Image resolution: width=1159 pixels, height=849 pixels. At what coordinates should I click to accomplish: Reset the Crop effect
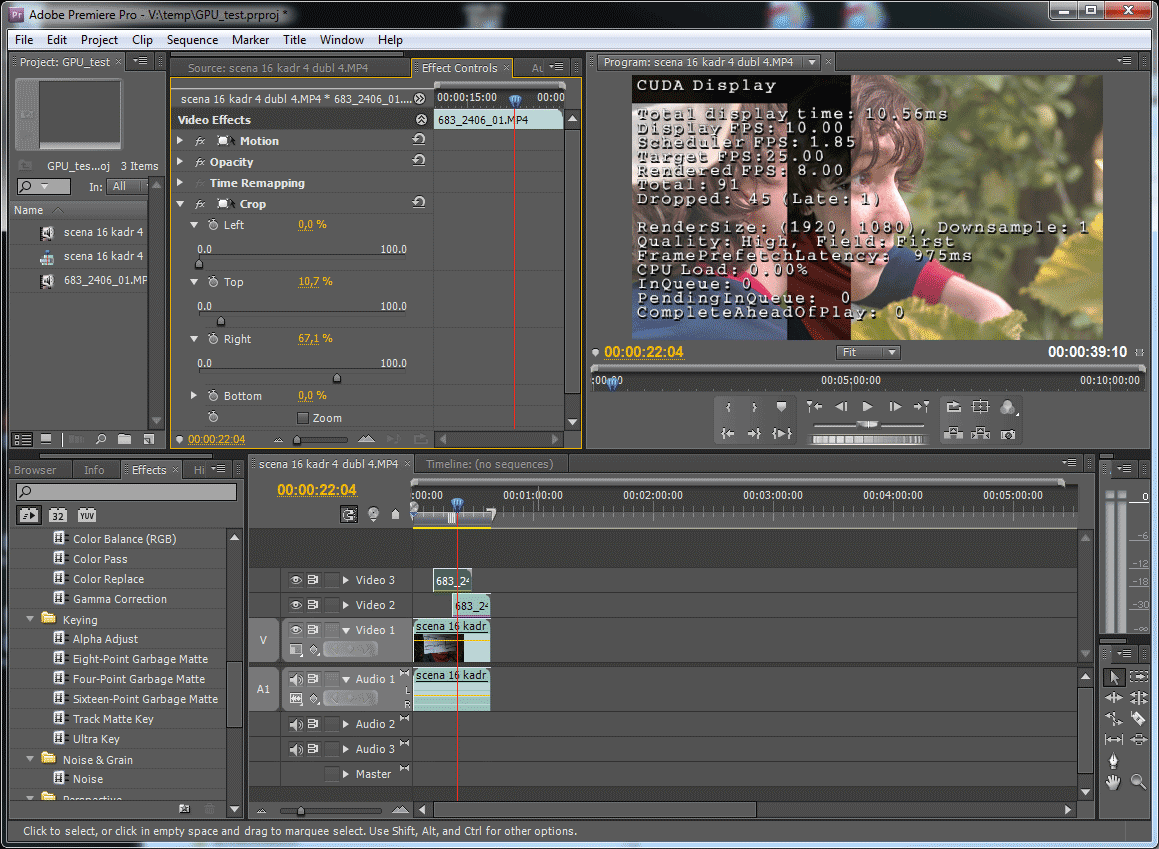tap(419, 202)
